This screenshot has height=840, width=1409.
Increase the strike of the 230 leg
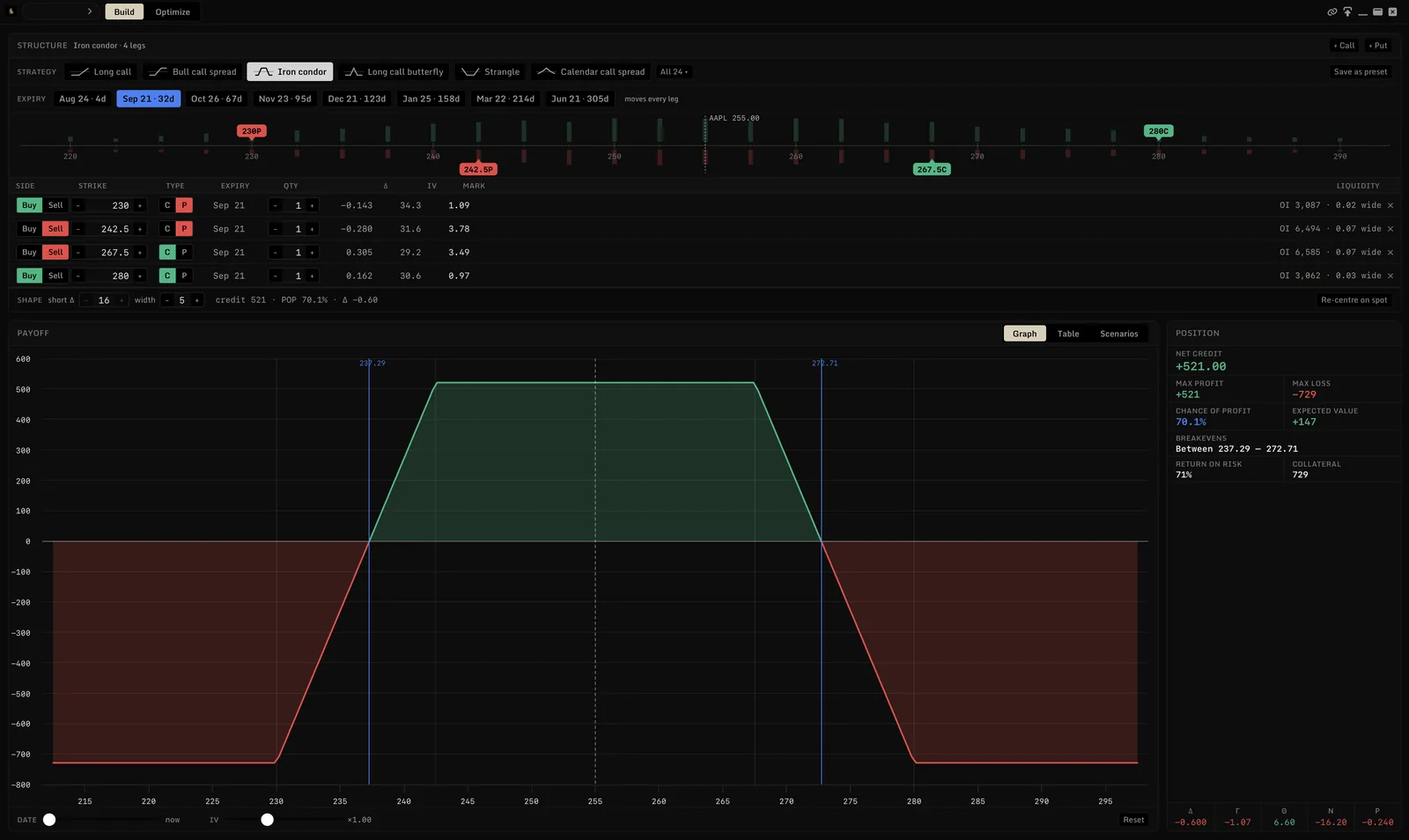coord(139,205)
